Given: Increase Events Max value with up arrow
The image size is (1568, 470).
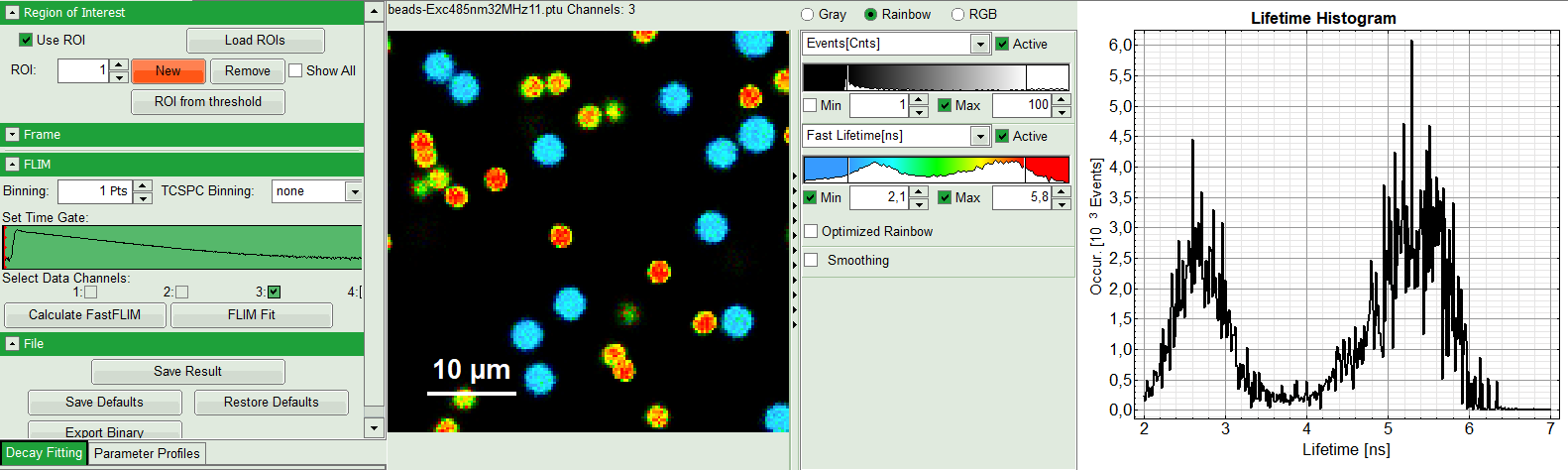Looking at the screenshot, I should [1062, 99].
